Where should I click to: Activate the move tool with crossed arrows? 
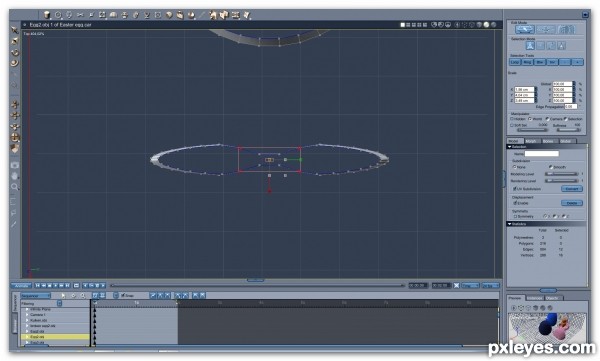(15, 105)
